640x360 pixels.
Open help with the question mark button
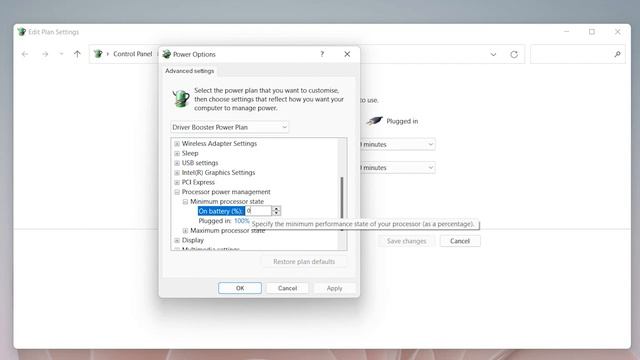(322, 54)
